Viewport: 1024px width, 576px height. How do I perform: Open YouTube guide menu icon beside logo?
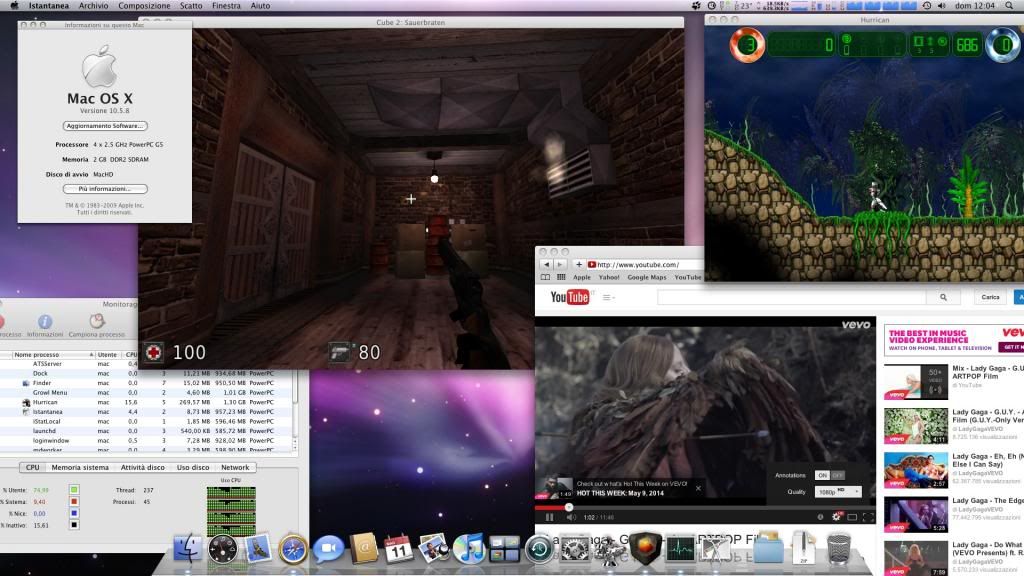click(x=608, y=297)
